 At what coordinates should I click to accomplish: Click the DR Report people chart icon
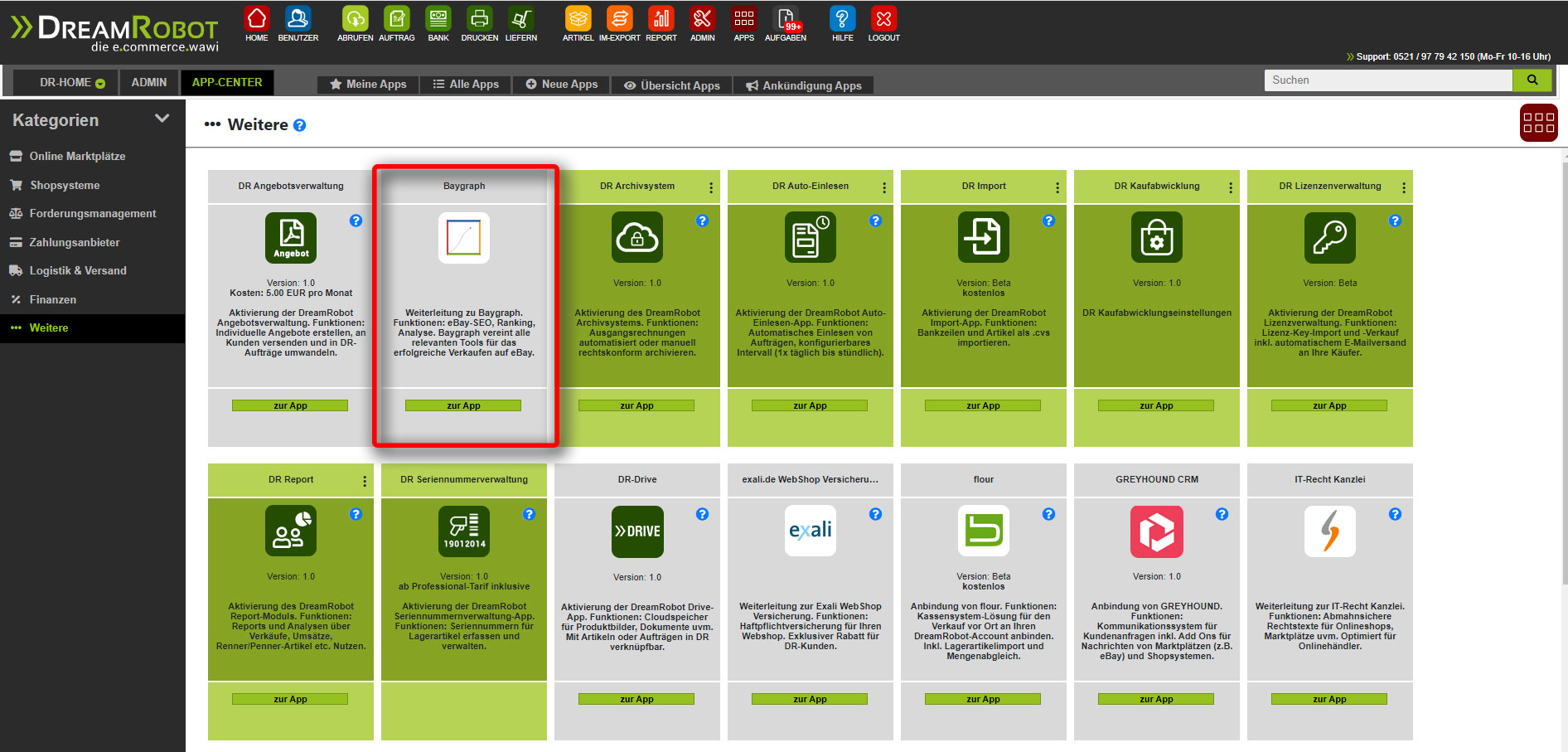291,531
